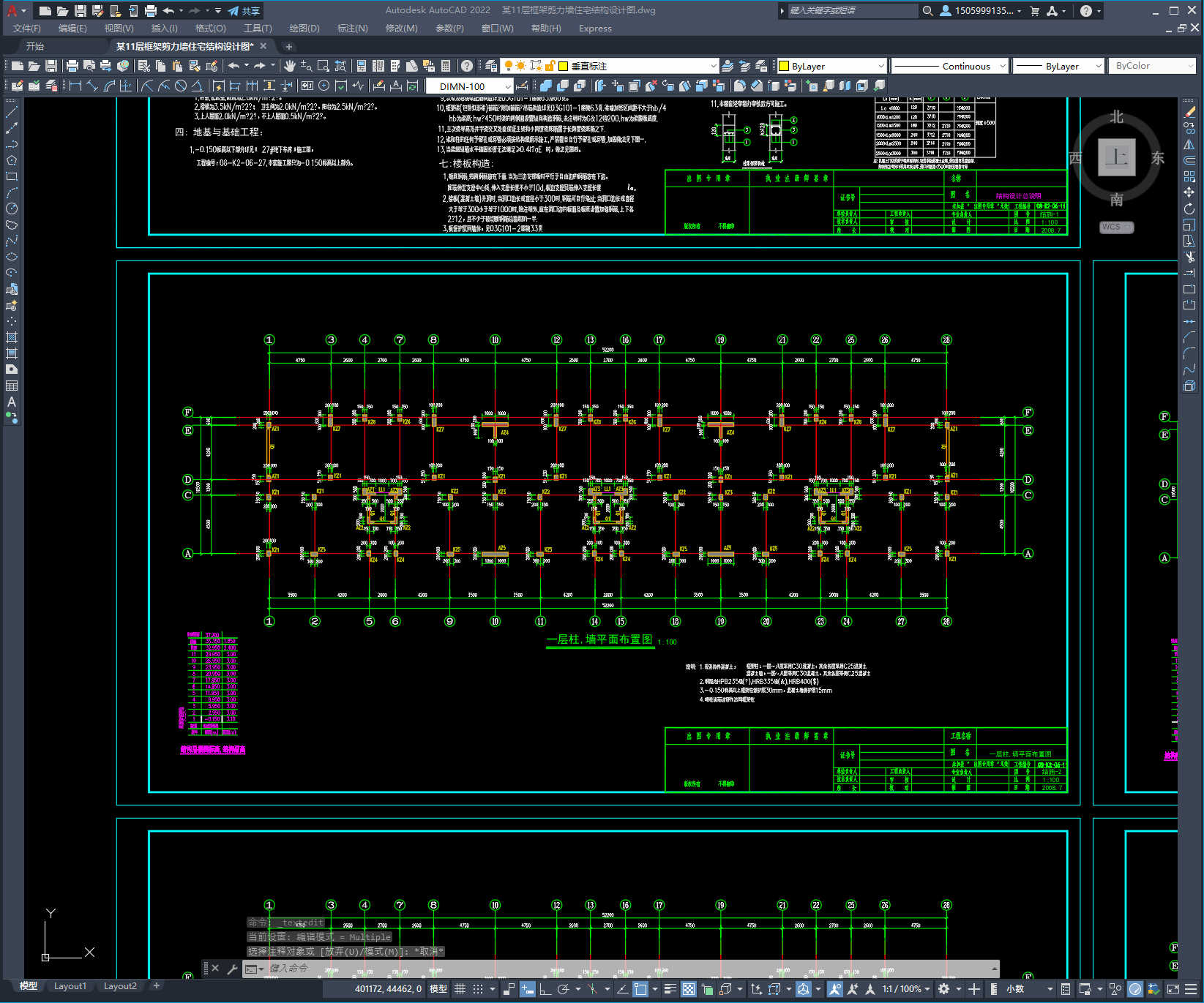Select the Rotate tool in Modify toolbar

(x=1189, y=209)
